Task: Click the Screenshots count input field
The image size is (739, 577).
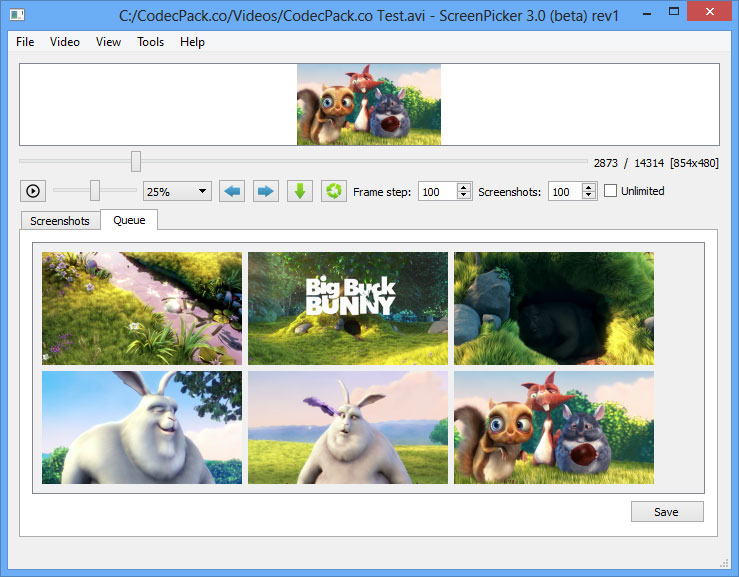Action: click(x=565, y=191)
